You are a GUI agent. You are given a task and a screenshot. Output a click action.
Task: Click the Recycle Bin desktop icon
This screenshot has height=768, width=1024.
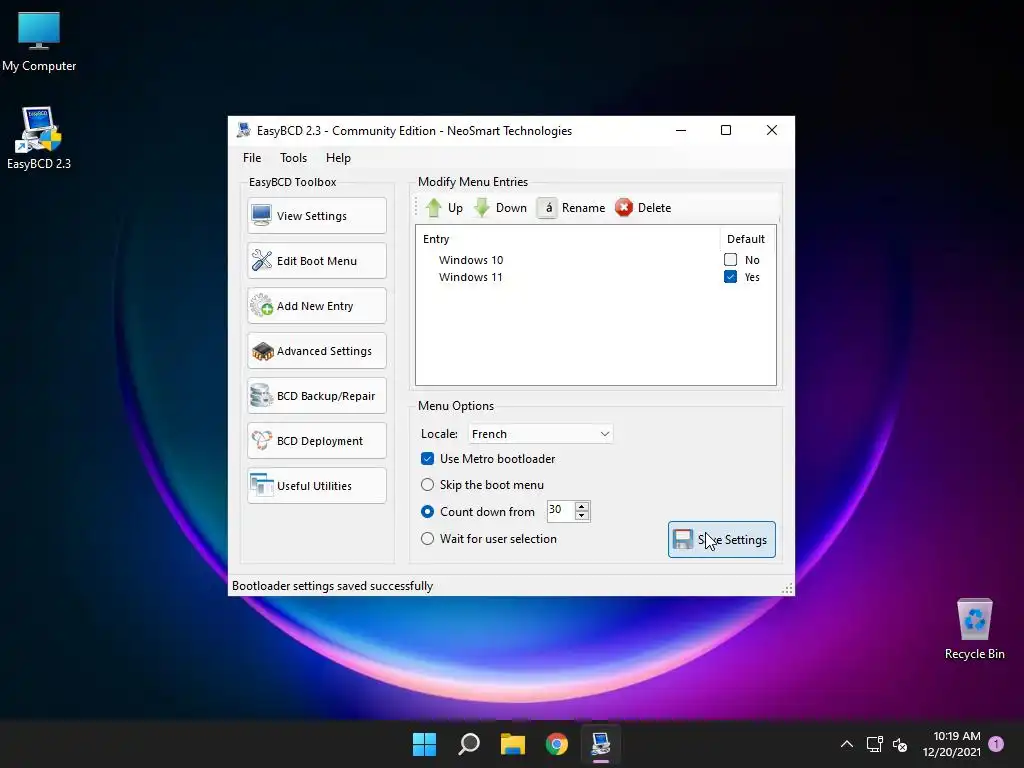974,630
